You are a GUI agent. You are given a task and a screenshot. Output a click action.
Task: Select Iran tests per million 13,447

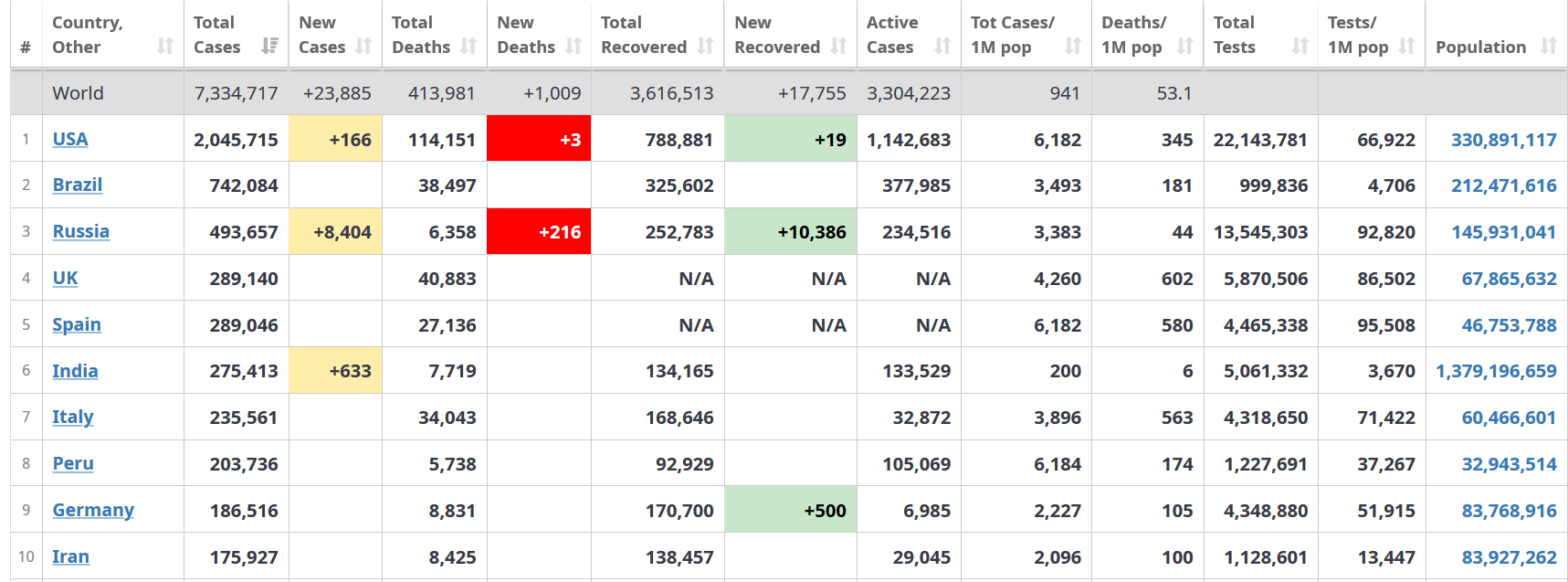(x=1386, y=557)
